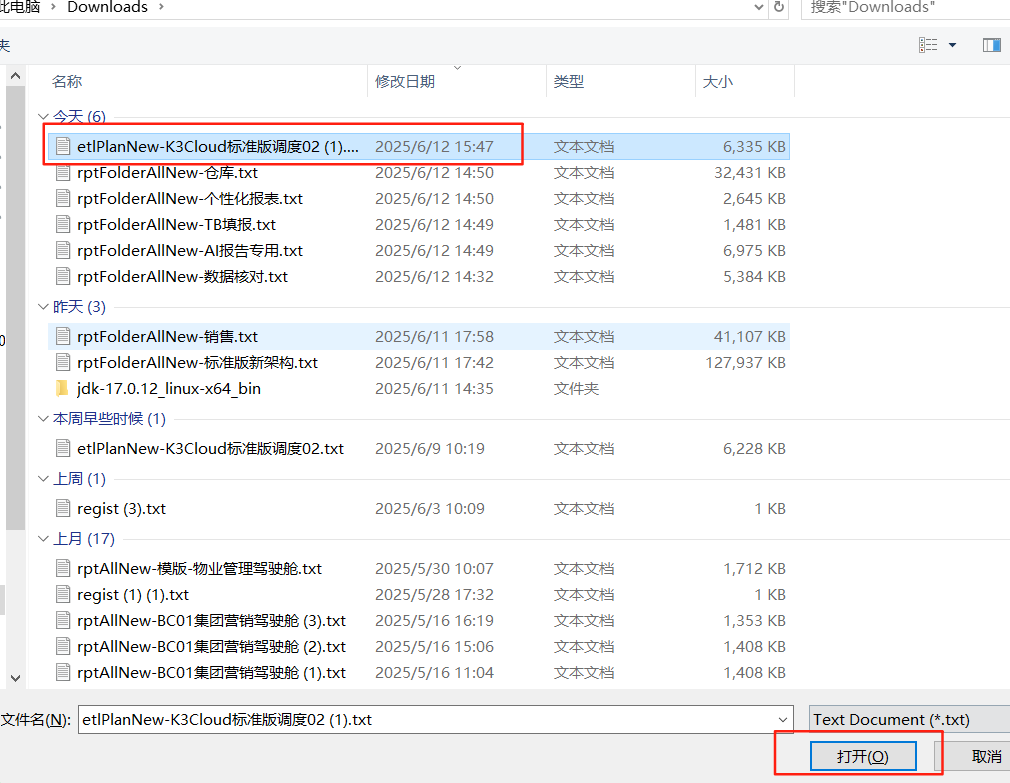Click file icon of rptAllNew-模版-物业管理驾驶舱.txt
The height and width of the screenshot is (783, 1010).
63,568
